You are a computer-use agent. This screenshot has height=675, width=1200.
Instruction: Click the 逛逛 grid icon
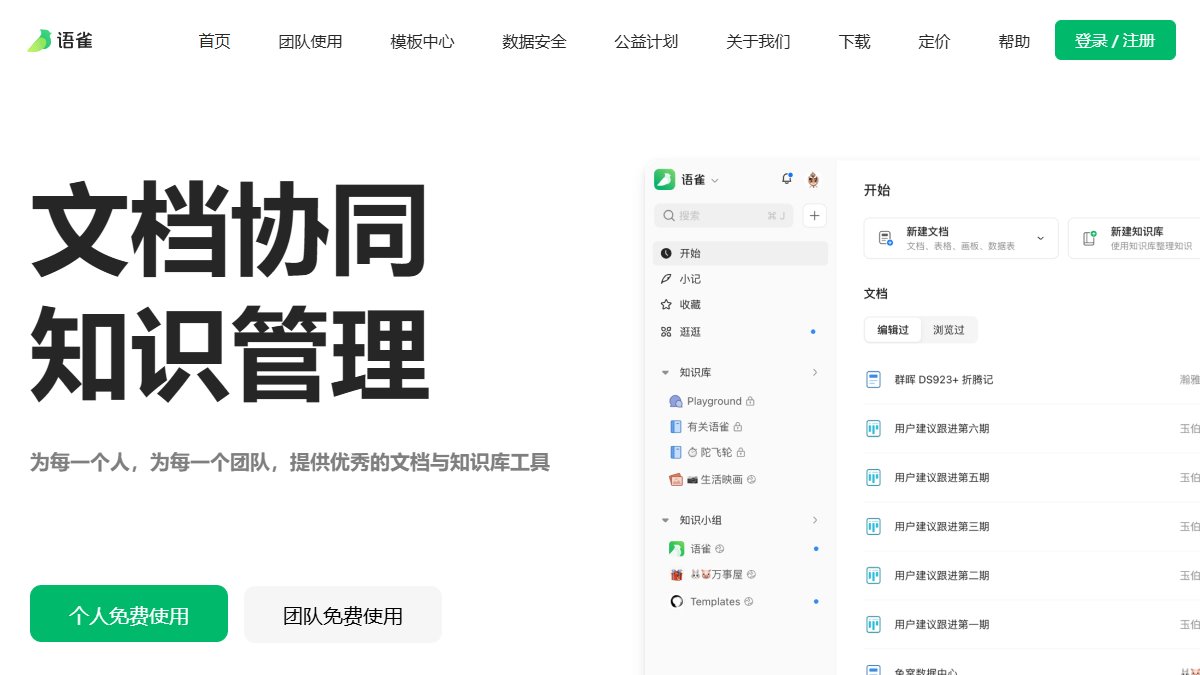coord(666,331)
